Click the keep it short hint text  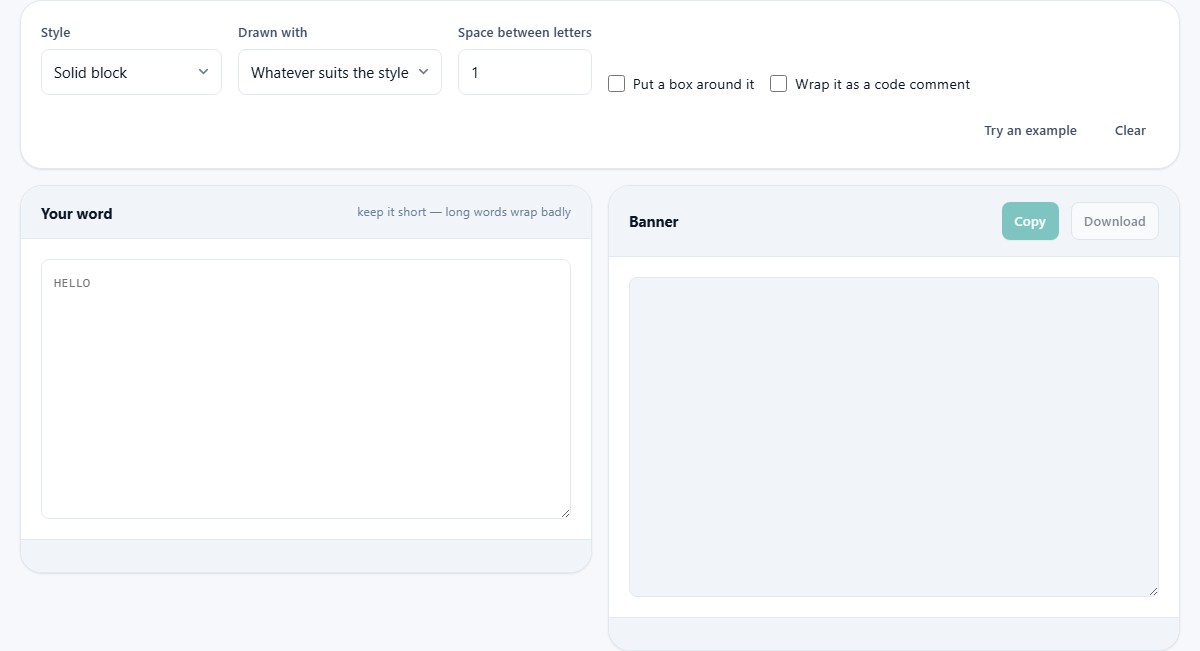[464, 212]
